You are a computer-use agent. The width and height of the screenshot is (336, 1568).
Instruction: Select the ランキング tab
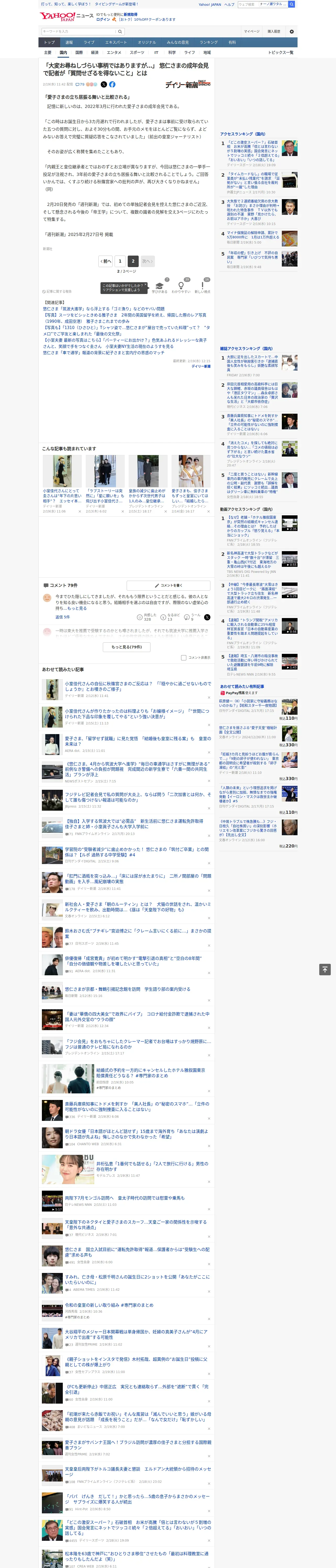(209, 43)
